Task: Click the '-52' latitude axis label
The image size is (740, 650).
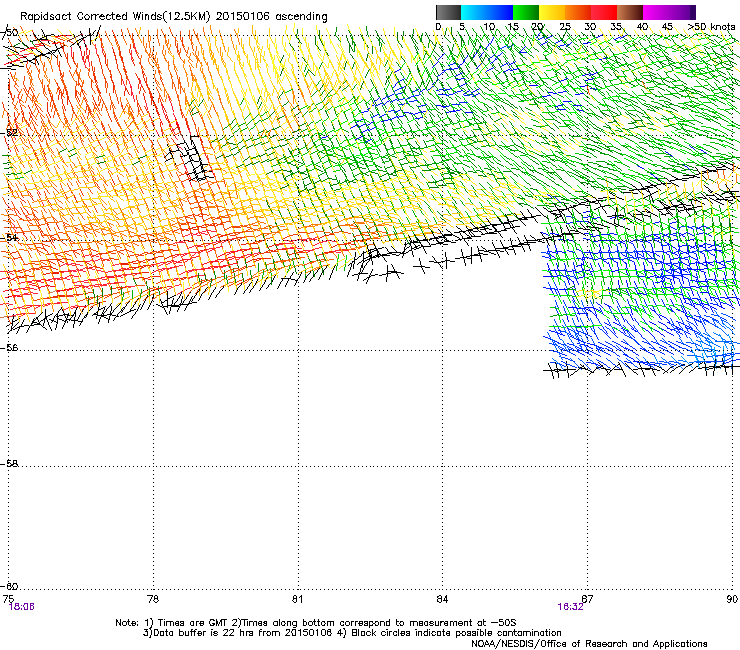Action: coord(9,133)
